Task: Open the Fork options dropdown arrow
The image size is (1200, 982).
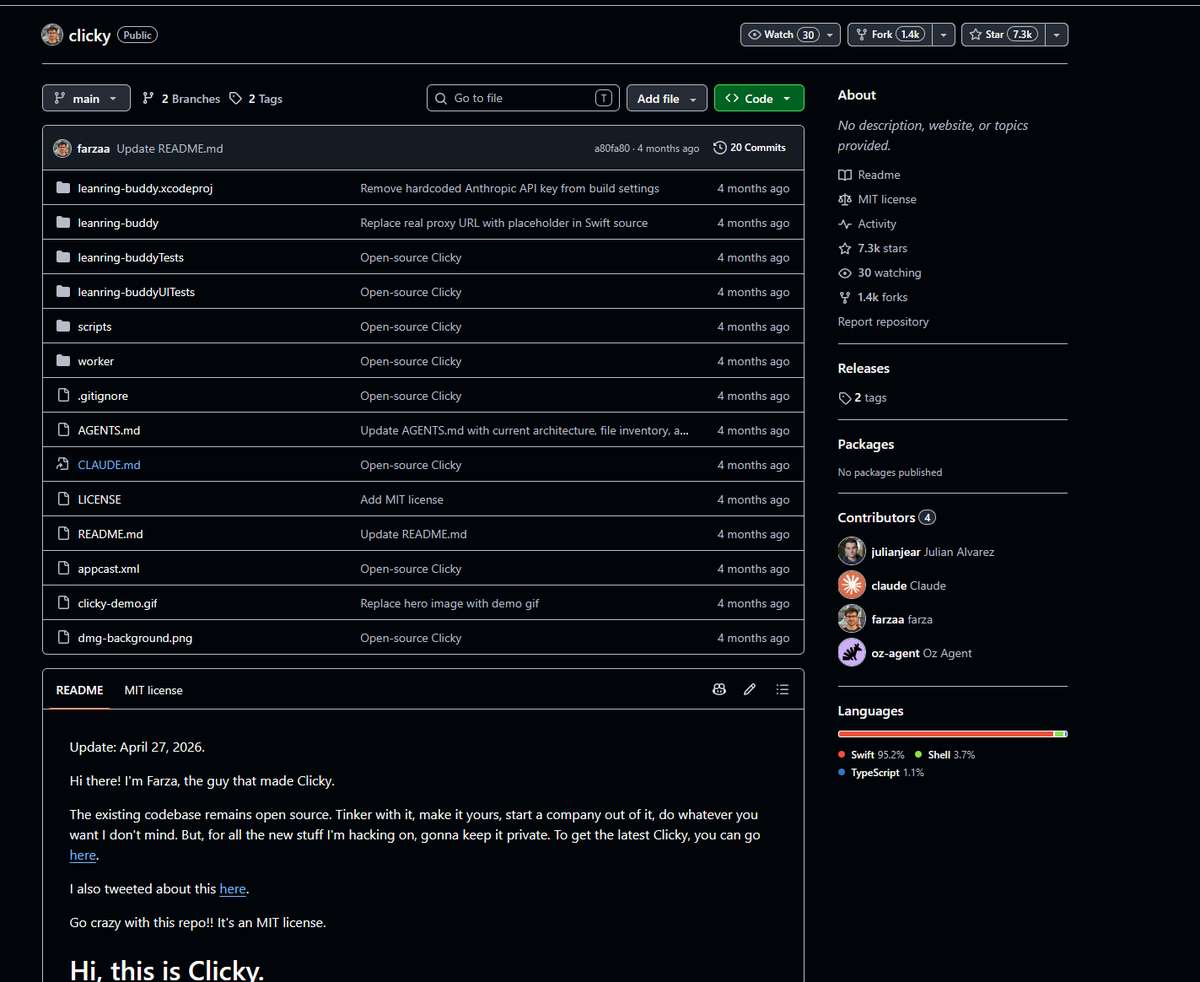Action: coord(944,35)
